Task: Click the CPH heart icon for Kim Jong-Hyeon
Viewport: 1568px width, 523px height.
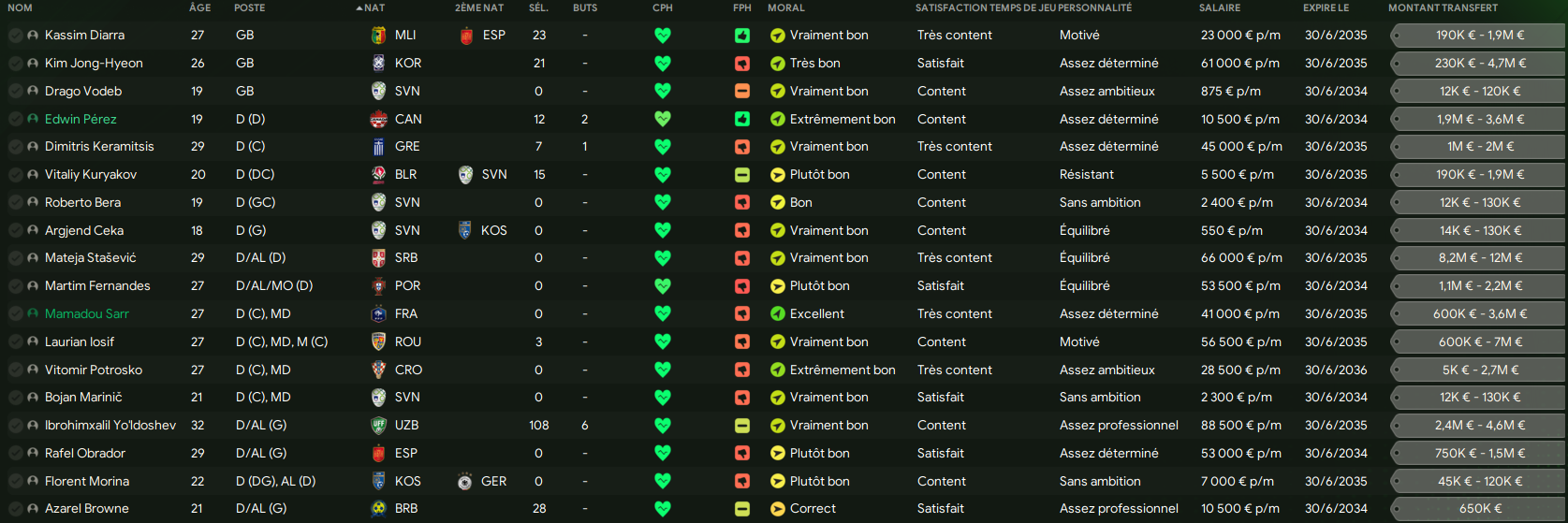Action: (x=663, y=64)
